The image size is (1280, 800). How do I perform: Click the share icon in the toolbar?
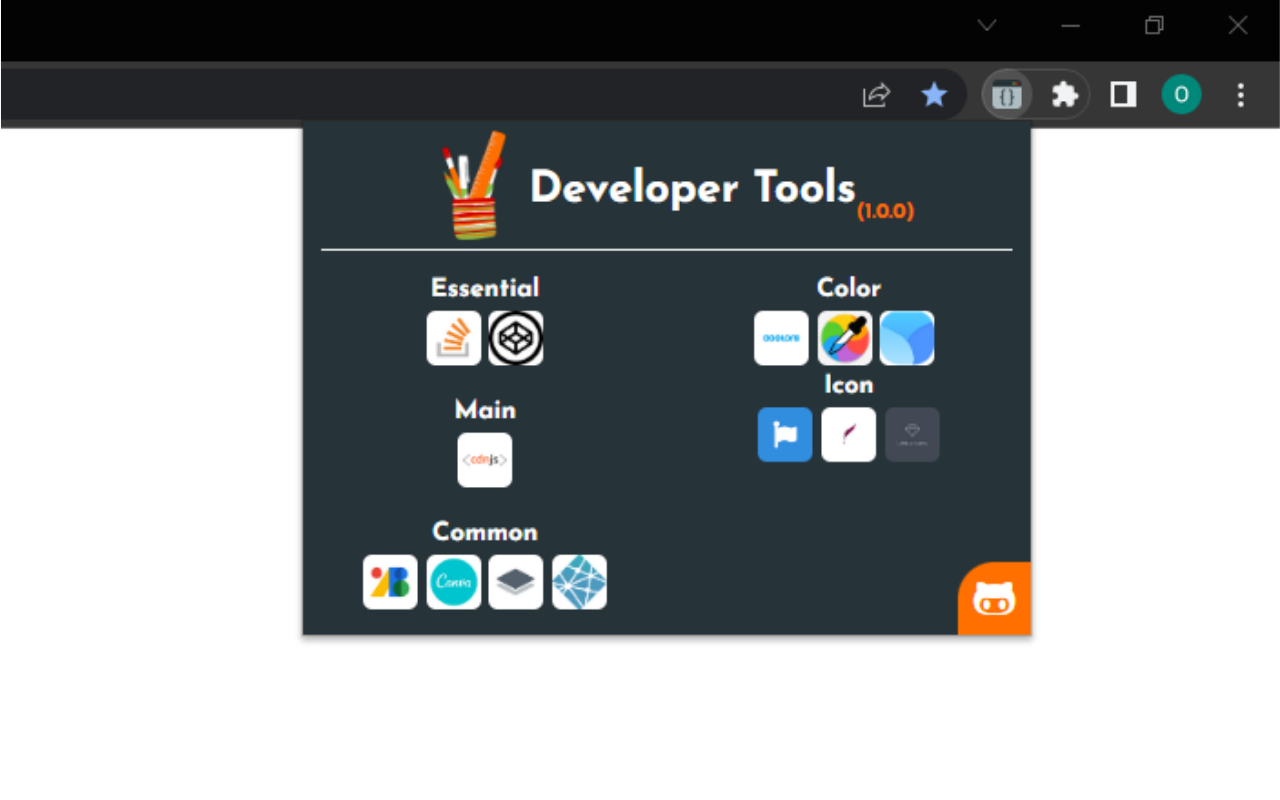(875, 94)
